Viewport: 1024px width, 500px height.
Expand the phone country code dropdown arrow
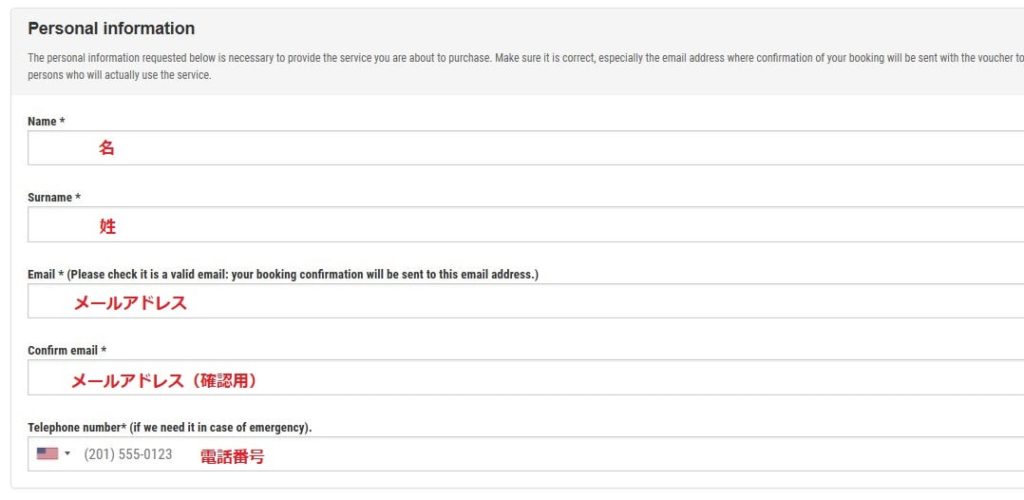tap(67, 454)
